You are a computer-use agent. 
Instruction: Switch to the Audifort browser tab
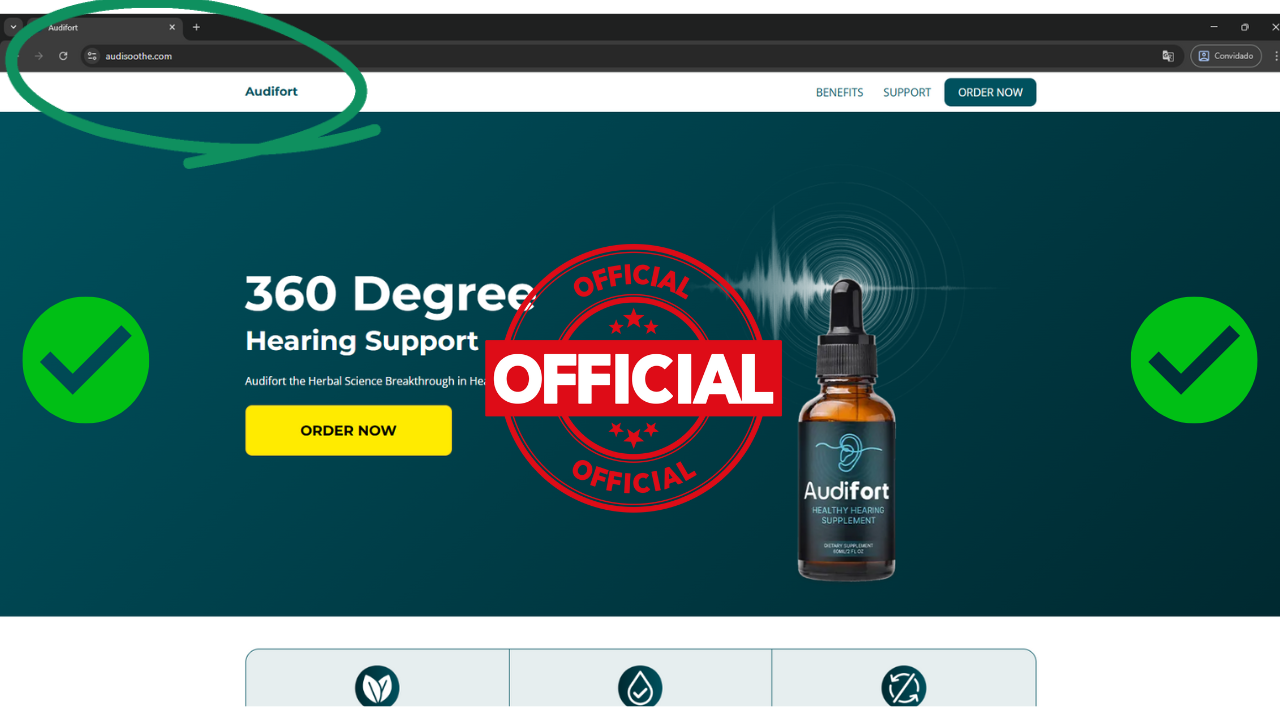(x=100, y=27)
